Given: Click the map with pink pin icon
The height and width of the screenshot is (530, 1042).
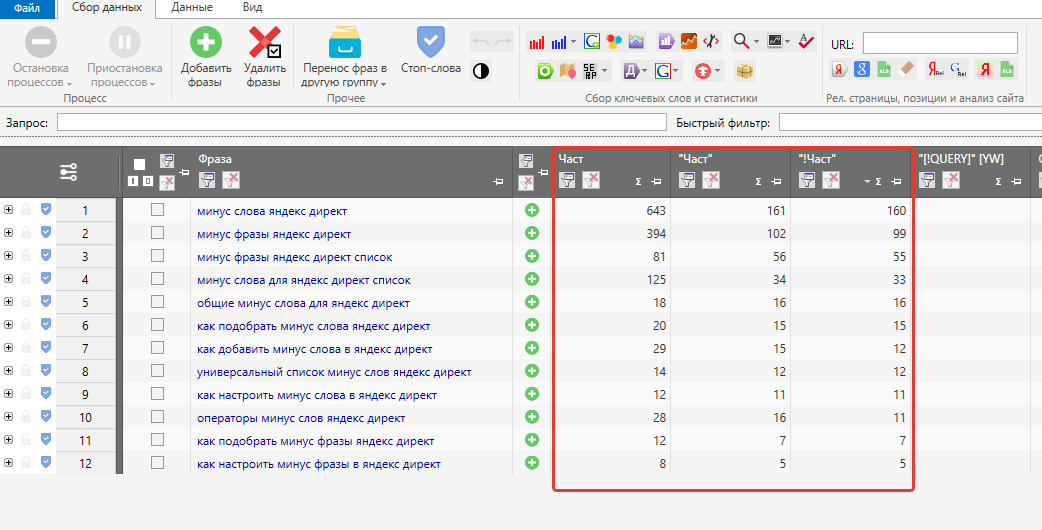Looking at the screenshot, I should click(568, 70).
